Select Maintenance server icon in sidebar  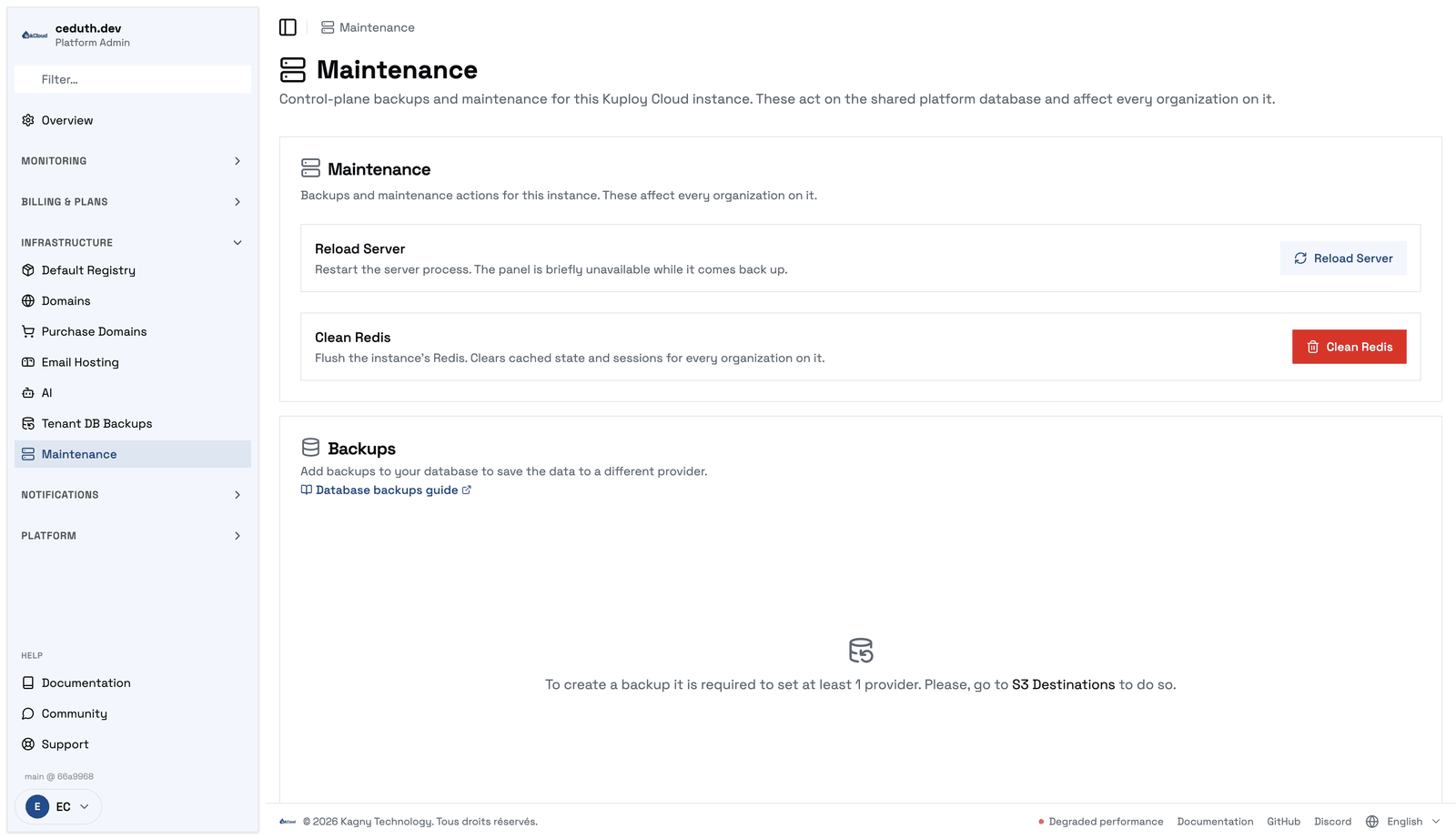(28, 454)
